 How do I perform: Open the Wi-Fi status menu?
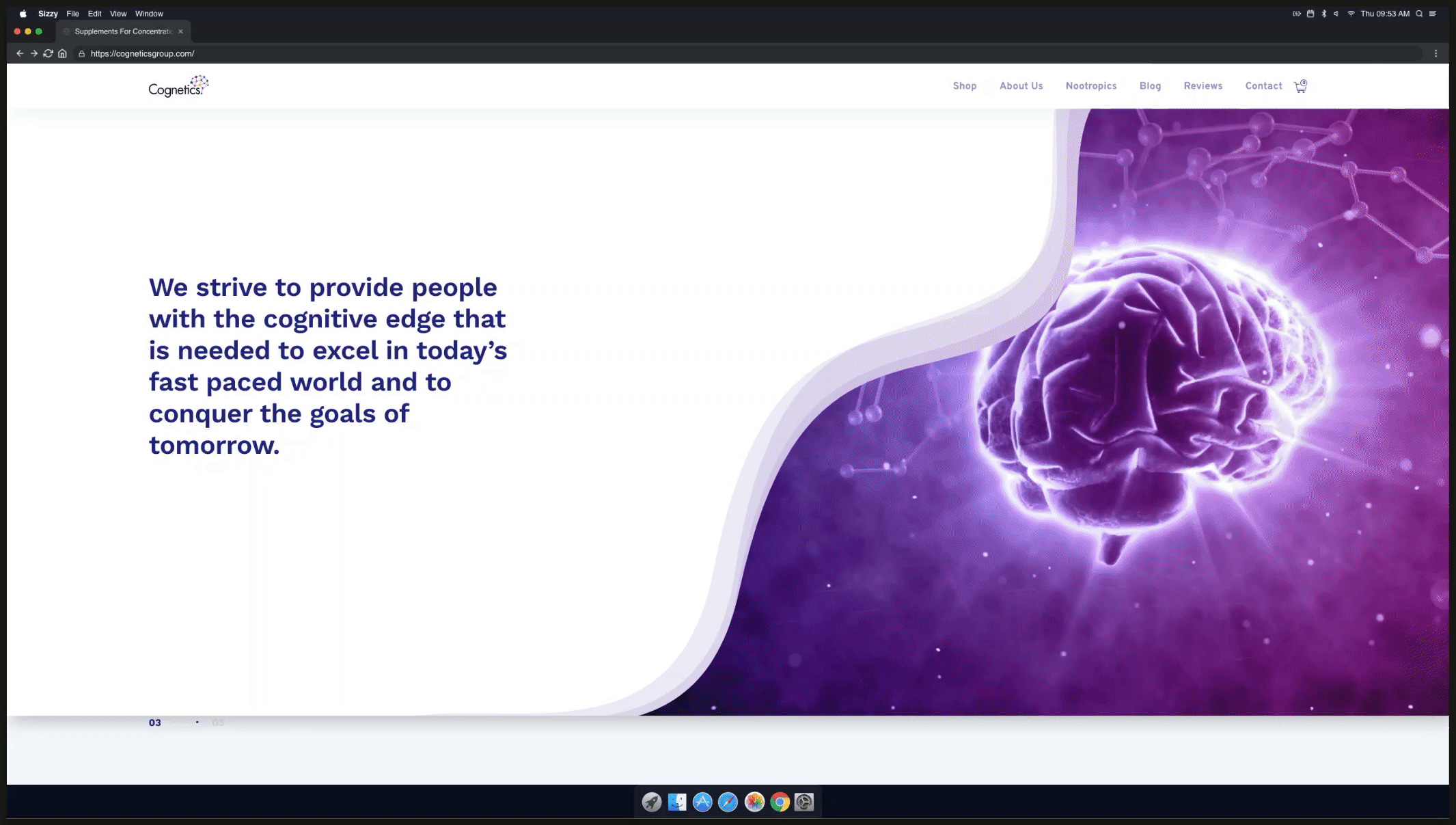pos(1351,14)
